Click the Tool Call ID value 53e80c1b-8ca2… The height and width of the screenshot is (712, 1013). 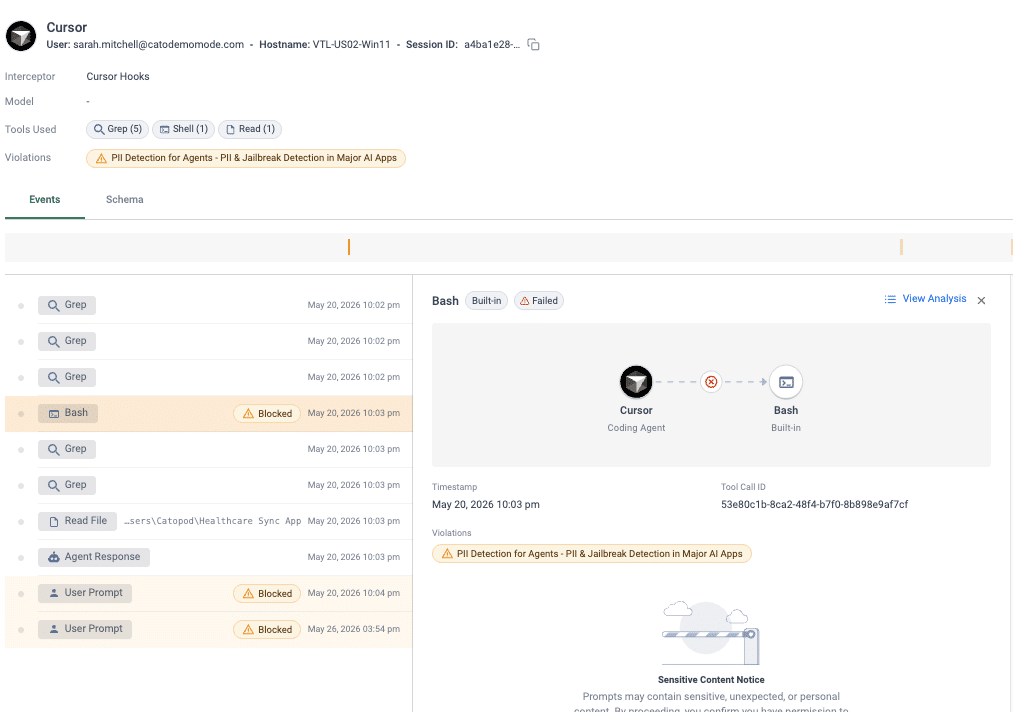814,505
